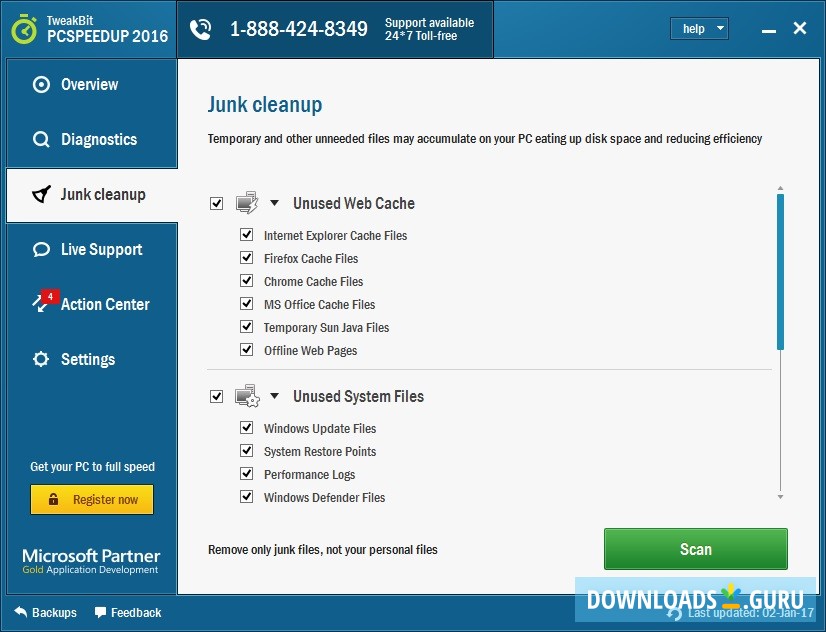Open the Settings tab

tap(92, 359)
